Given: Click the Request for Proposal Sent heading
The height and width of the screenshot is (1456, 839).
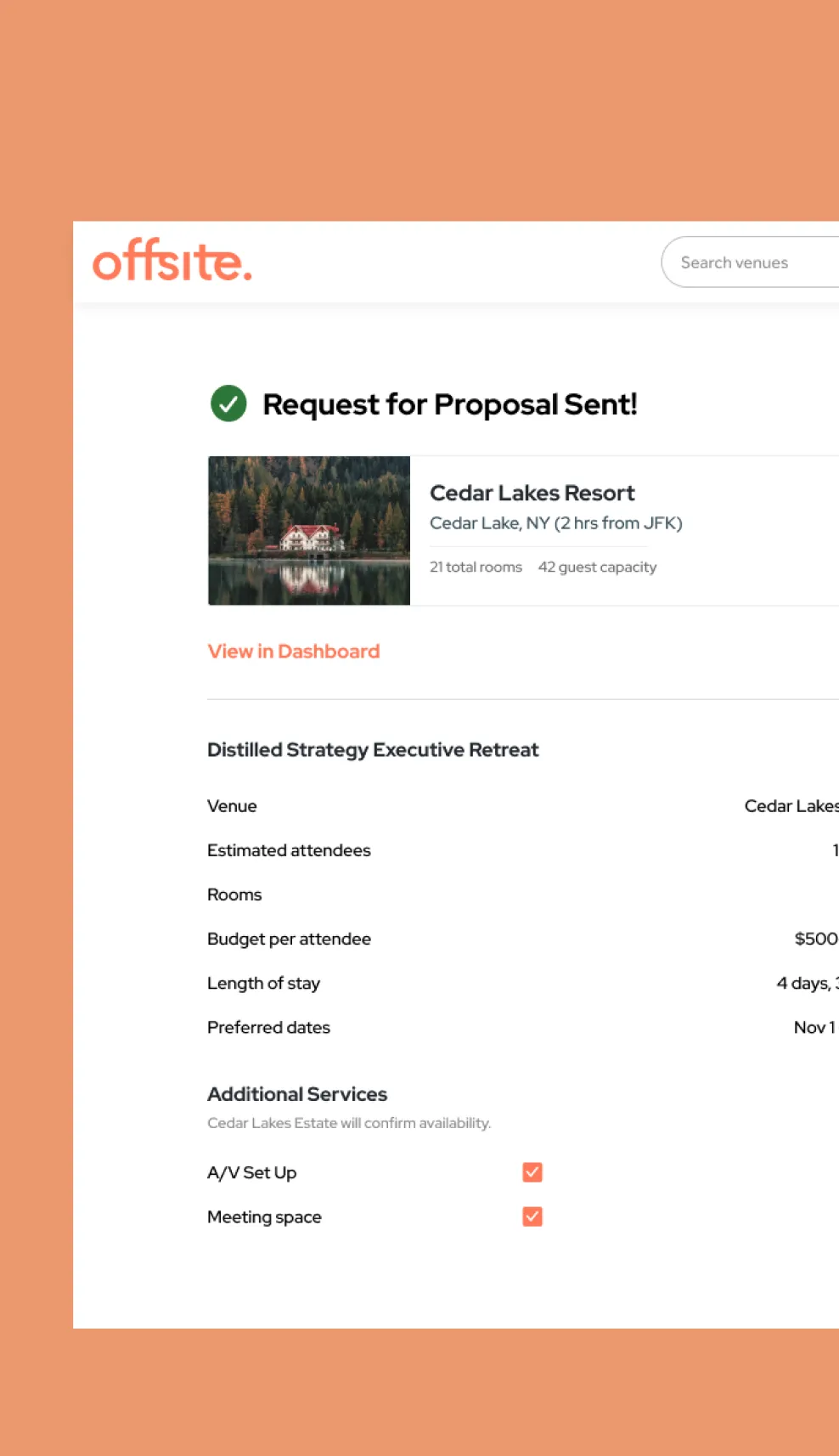Looking at the screenshot, I should [x=450, y=404].
